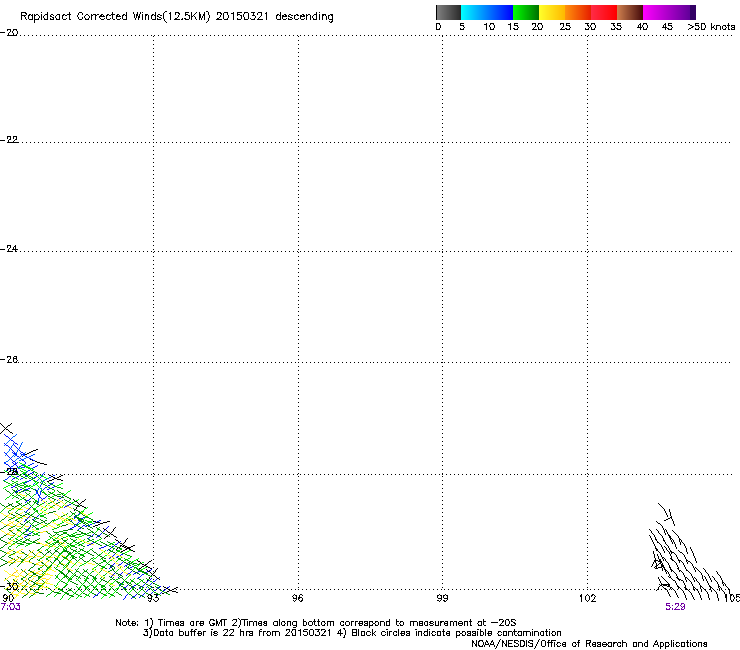Click the 93 longitude label
Screen dimensions: 740x650
(153, 598)
